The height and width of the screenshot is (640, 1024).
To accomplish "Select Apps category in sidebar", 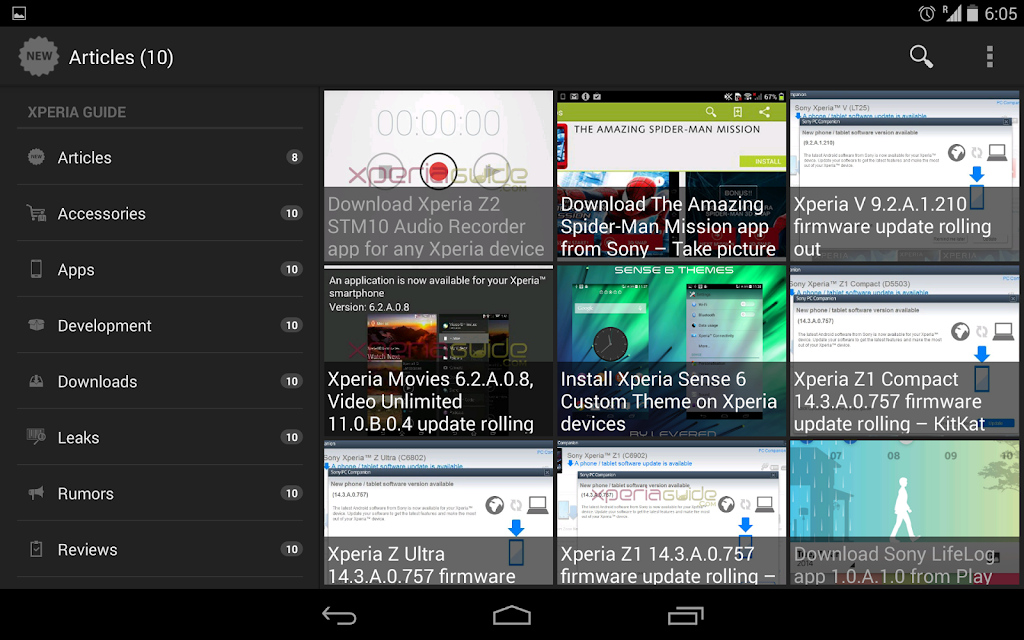I will [x=160, y=269].
